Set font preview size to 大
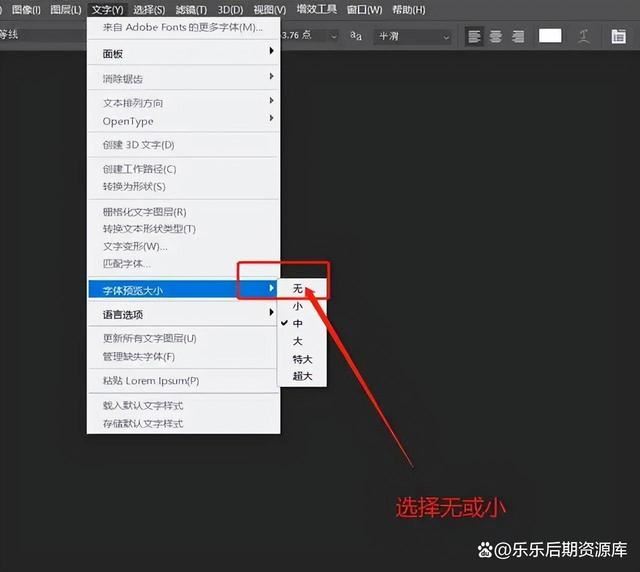The image size is (640, 572). pos(302,341)
